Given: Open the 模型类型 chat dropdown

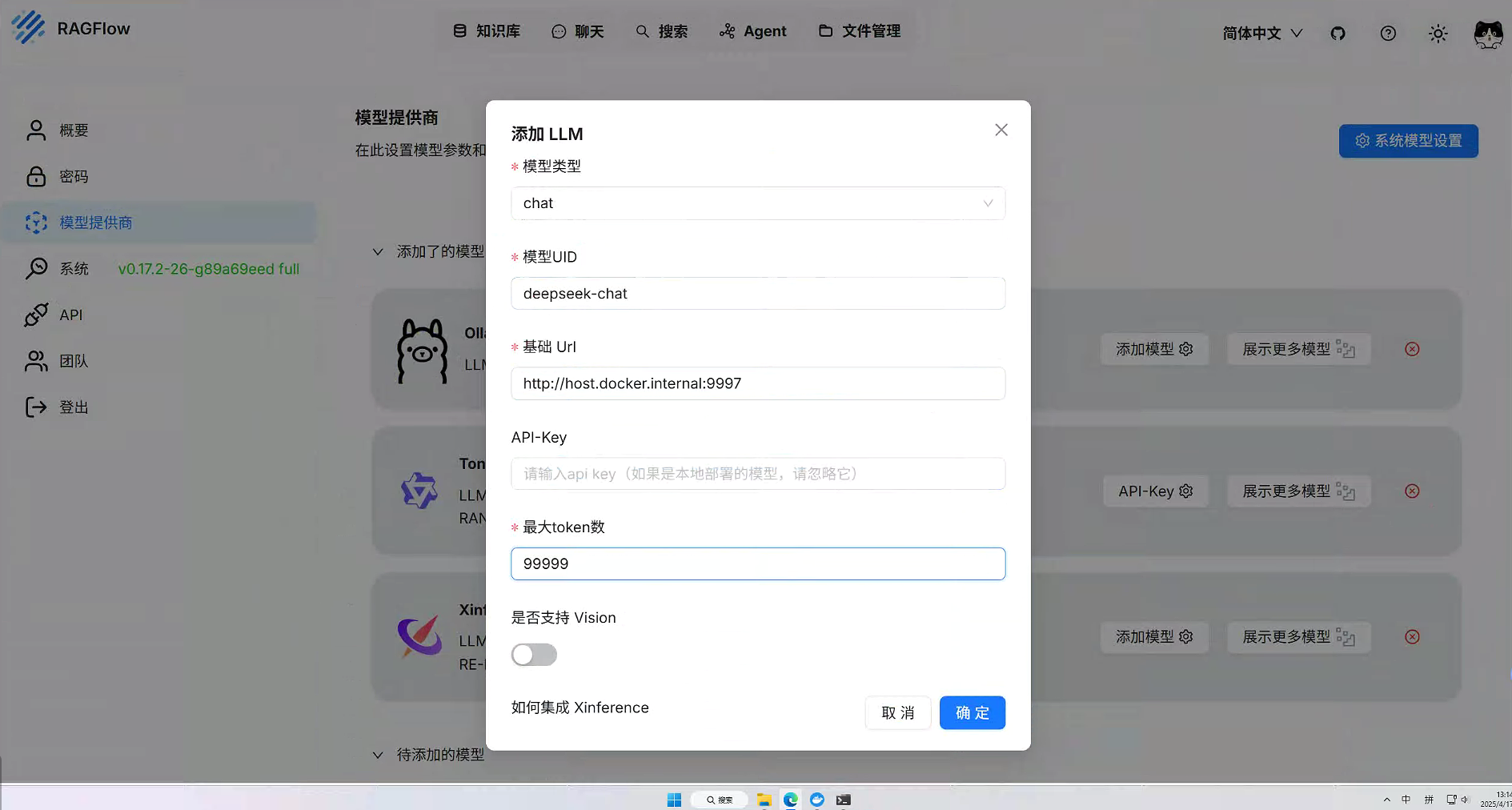Looking at the screenshot, I should [x=758, y=203].
